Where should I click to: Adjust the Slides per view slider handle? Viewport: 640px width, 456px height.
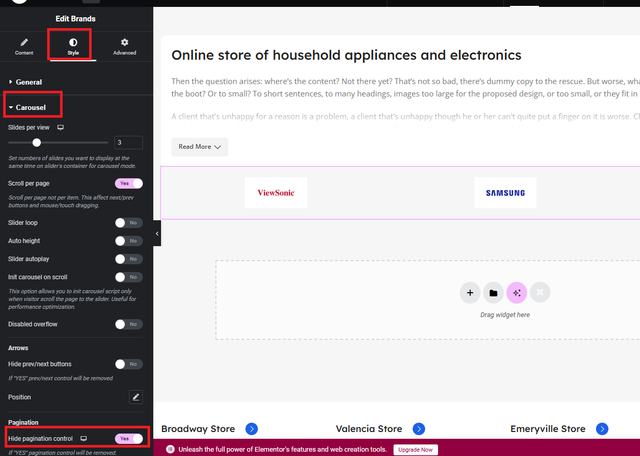coord(37,142)
